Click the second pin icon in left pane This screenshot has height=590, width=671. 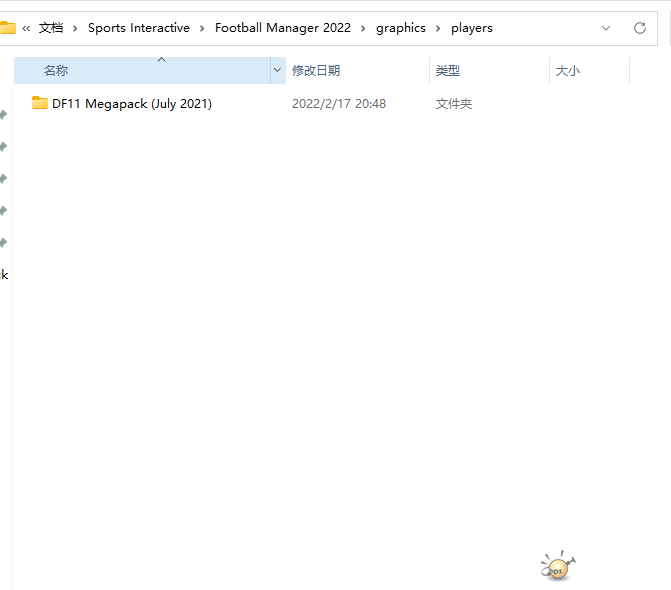4,147
